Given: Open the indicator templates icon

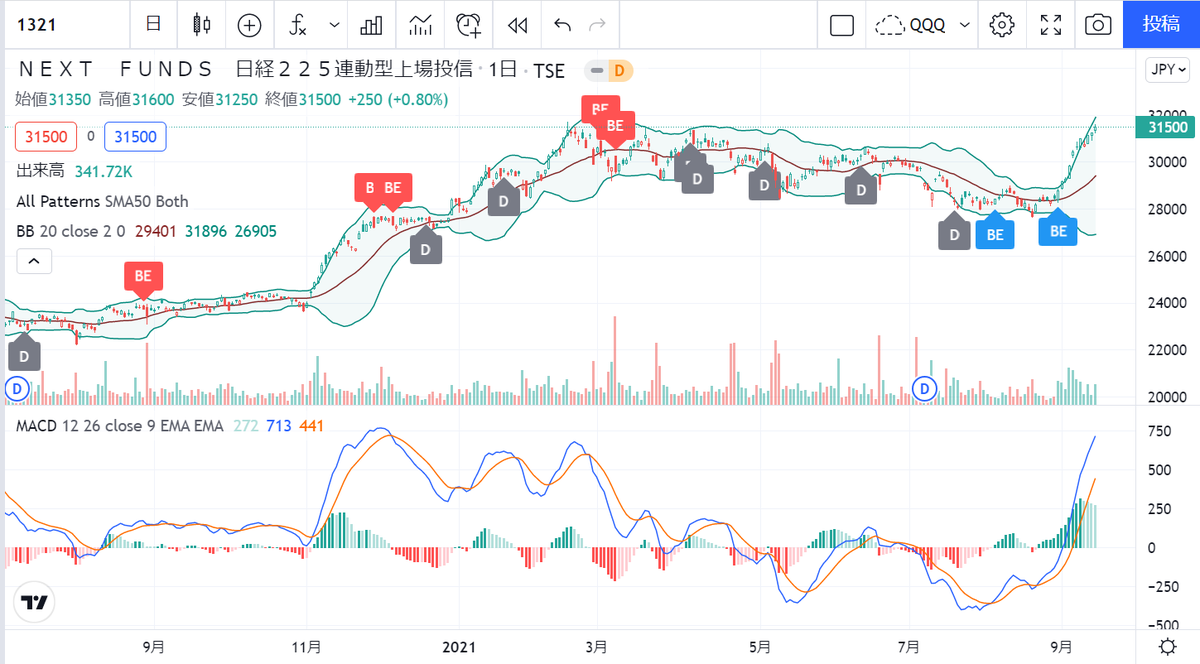Looking at the screenshot, I should (x=420, y=24).
